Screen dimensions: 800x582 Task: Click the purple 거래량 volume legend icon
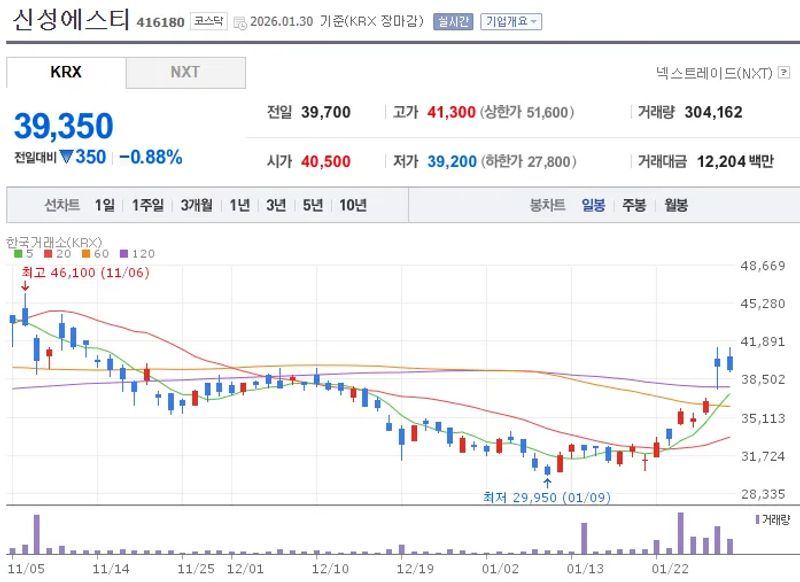point(760,521)
